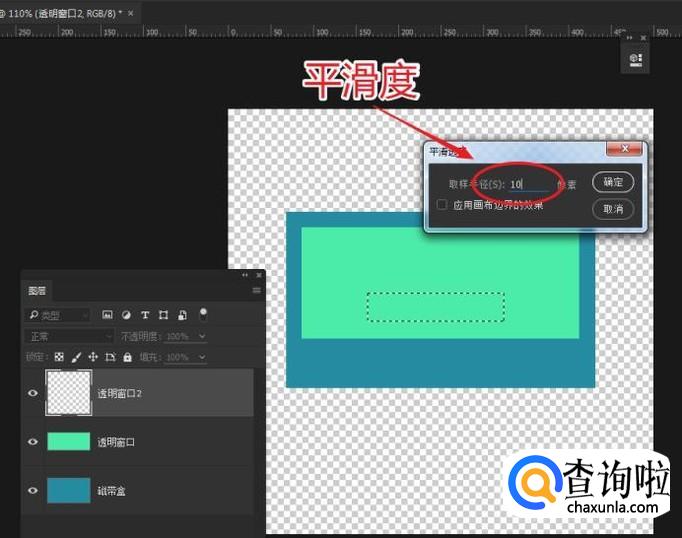Click the shape layer filter icon
Screen dimensions: 682x538
click(x=163, y=315)
